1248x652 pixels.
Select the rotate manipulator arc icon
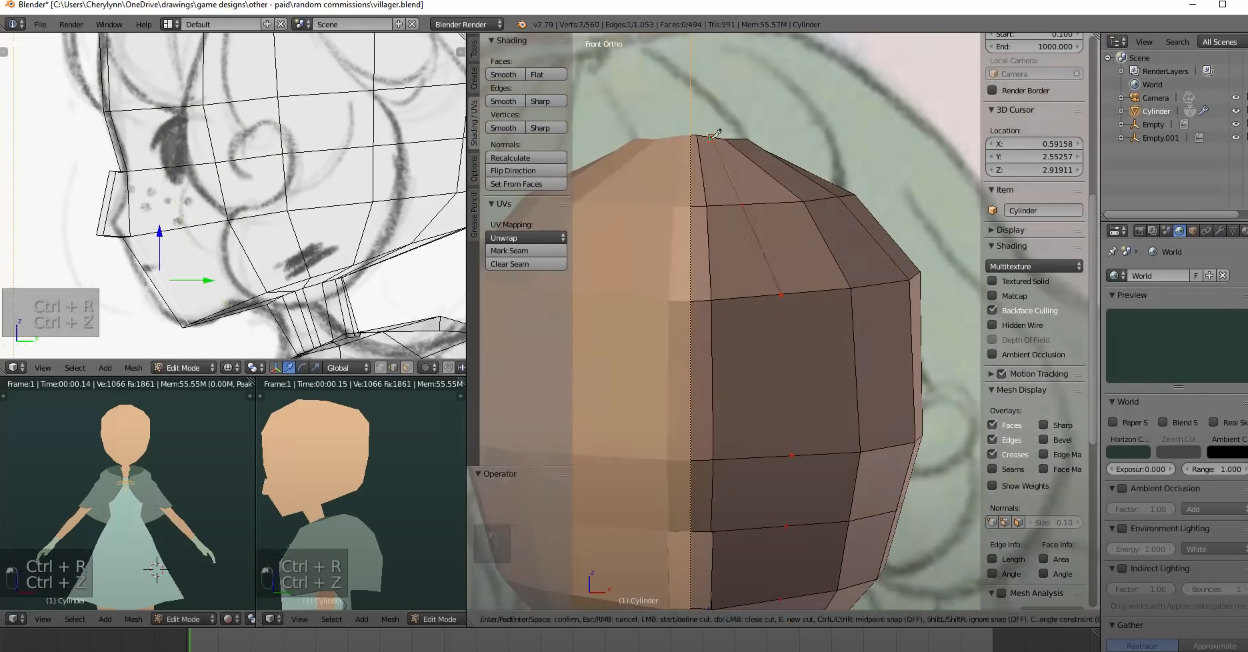coord(302,368)
